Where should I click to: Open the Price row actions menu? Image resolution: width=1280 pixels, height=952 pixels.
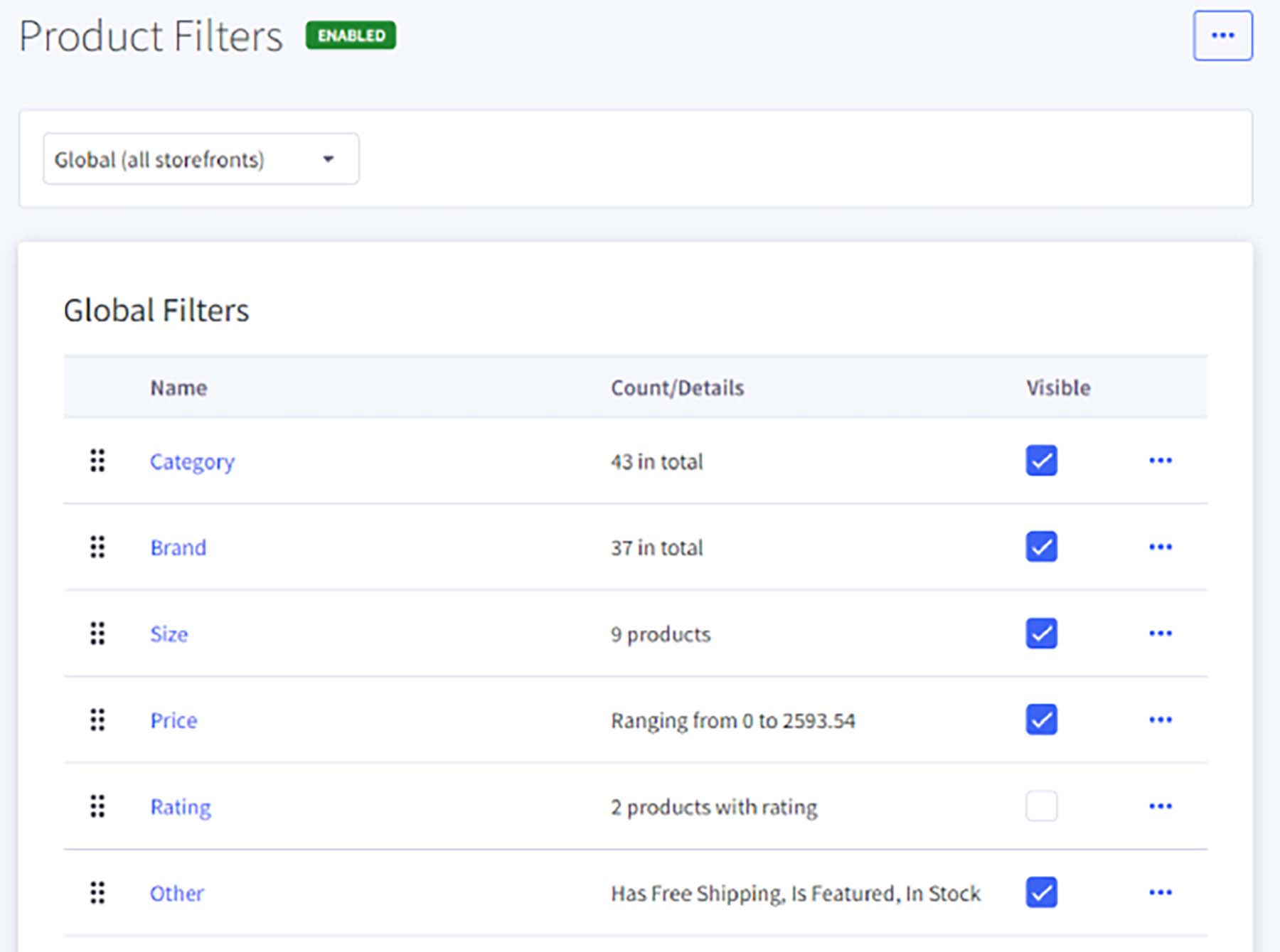1161,720
